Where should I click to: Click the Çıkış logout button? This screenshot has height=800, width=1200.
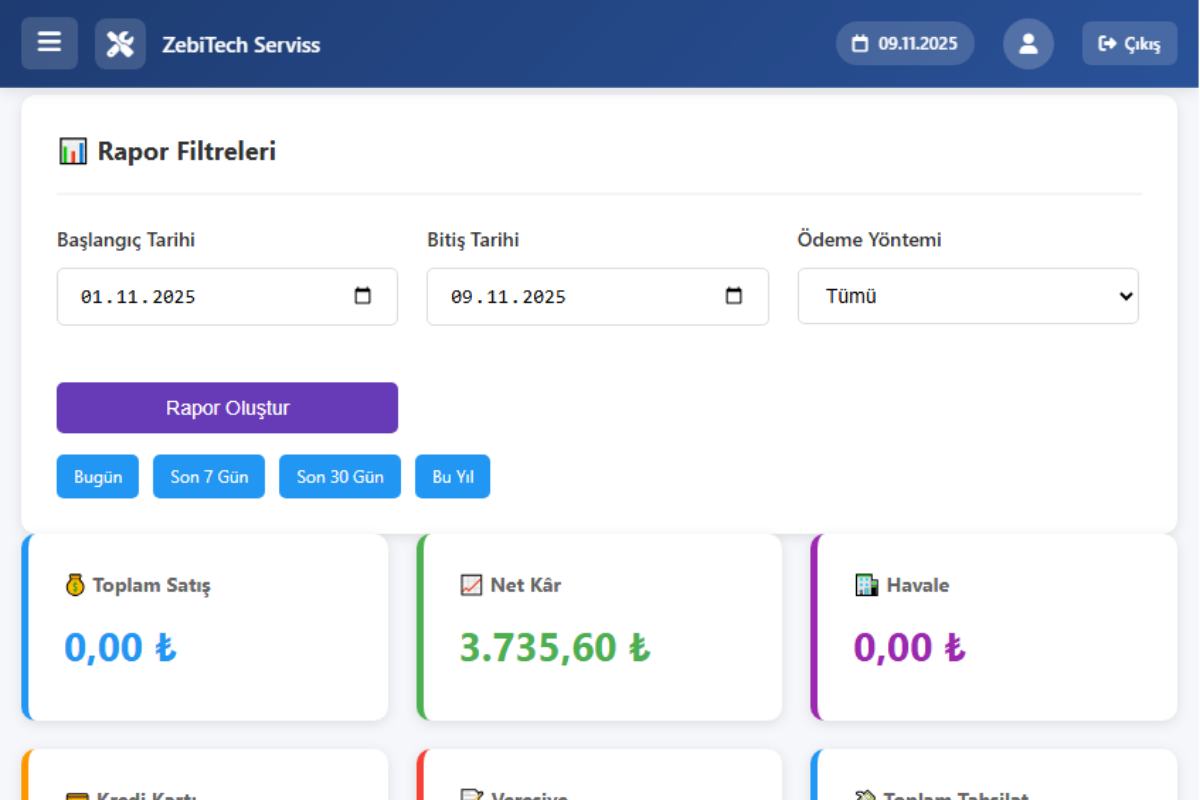coord(1129,44)
